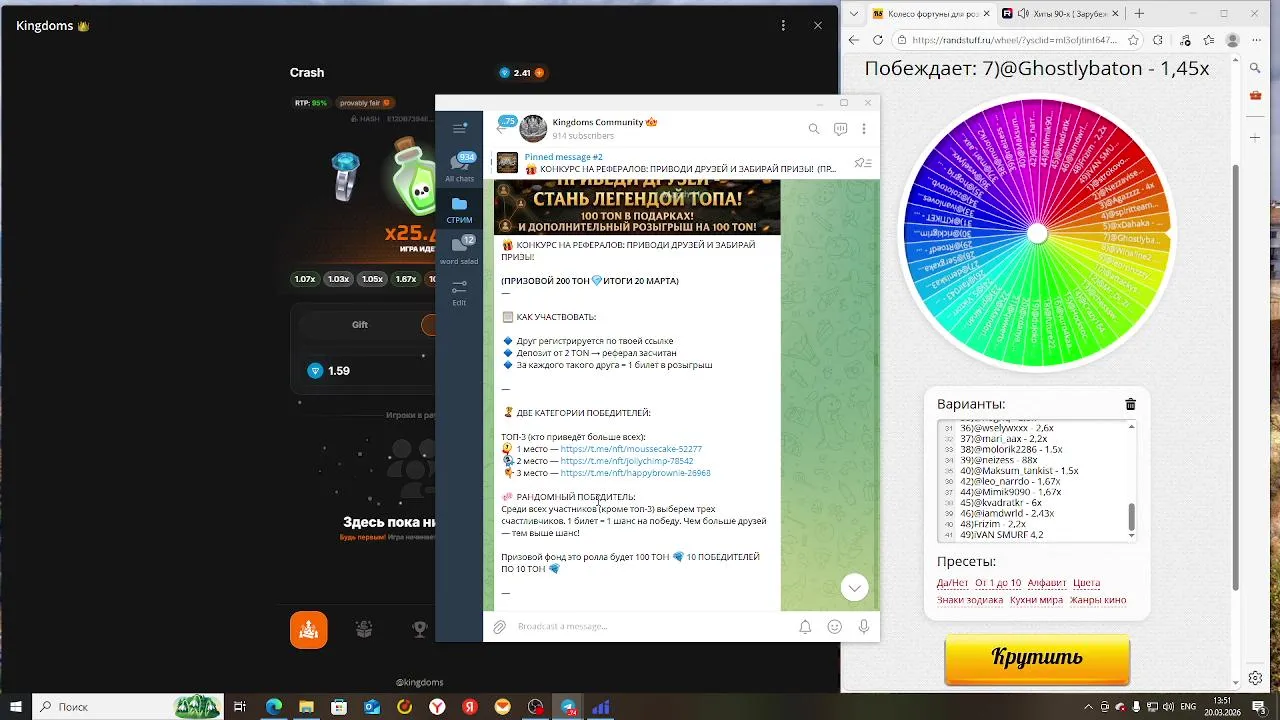Viewport: 1280px width, 720px height.
Task: Open the All chats folder
Action: pos(459,166)
